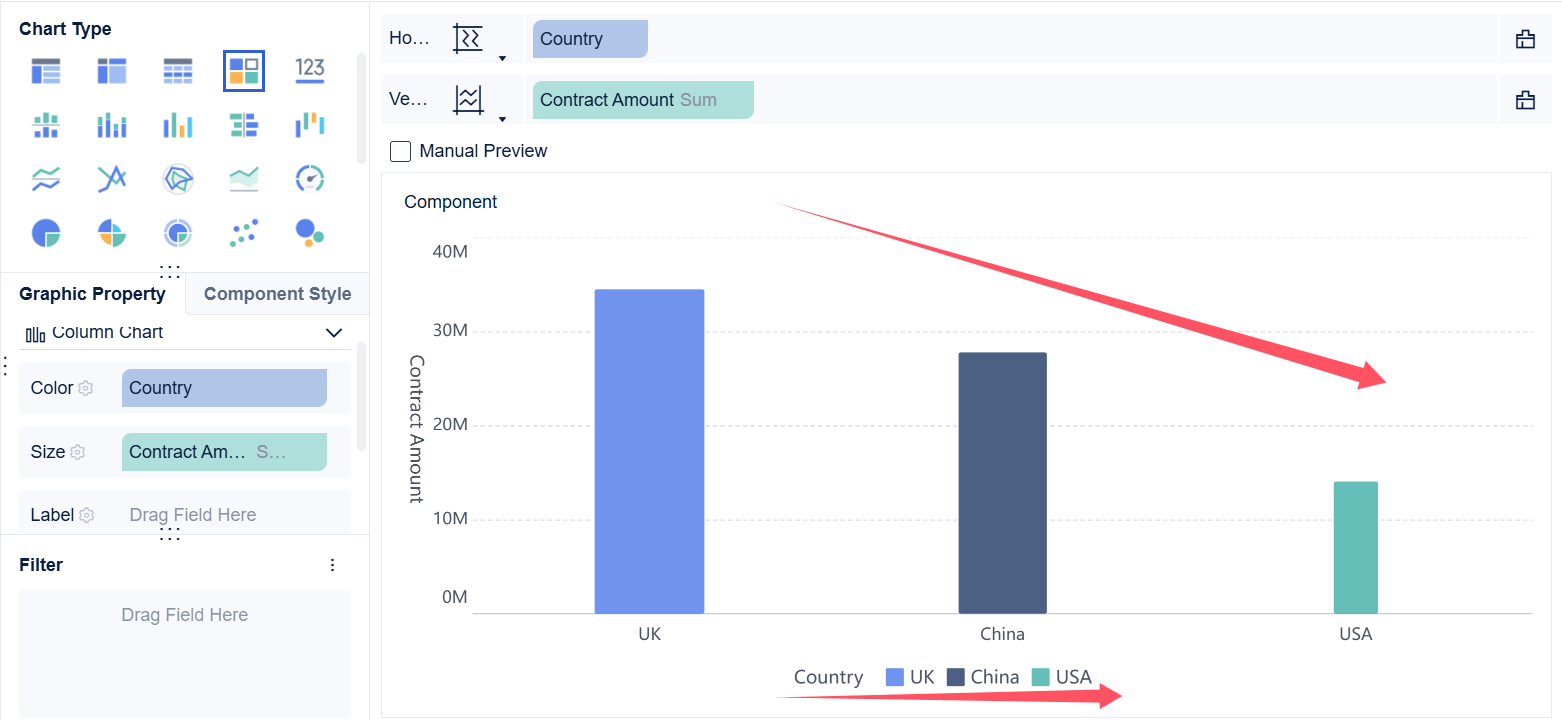Select the custom chart type icon

click(x=244, y=71)
